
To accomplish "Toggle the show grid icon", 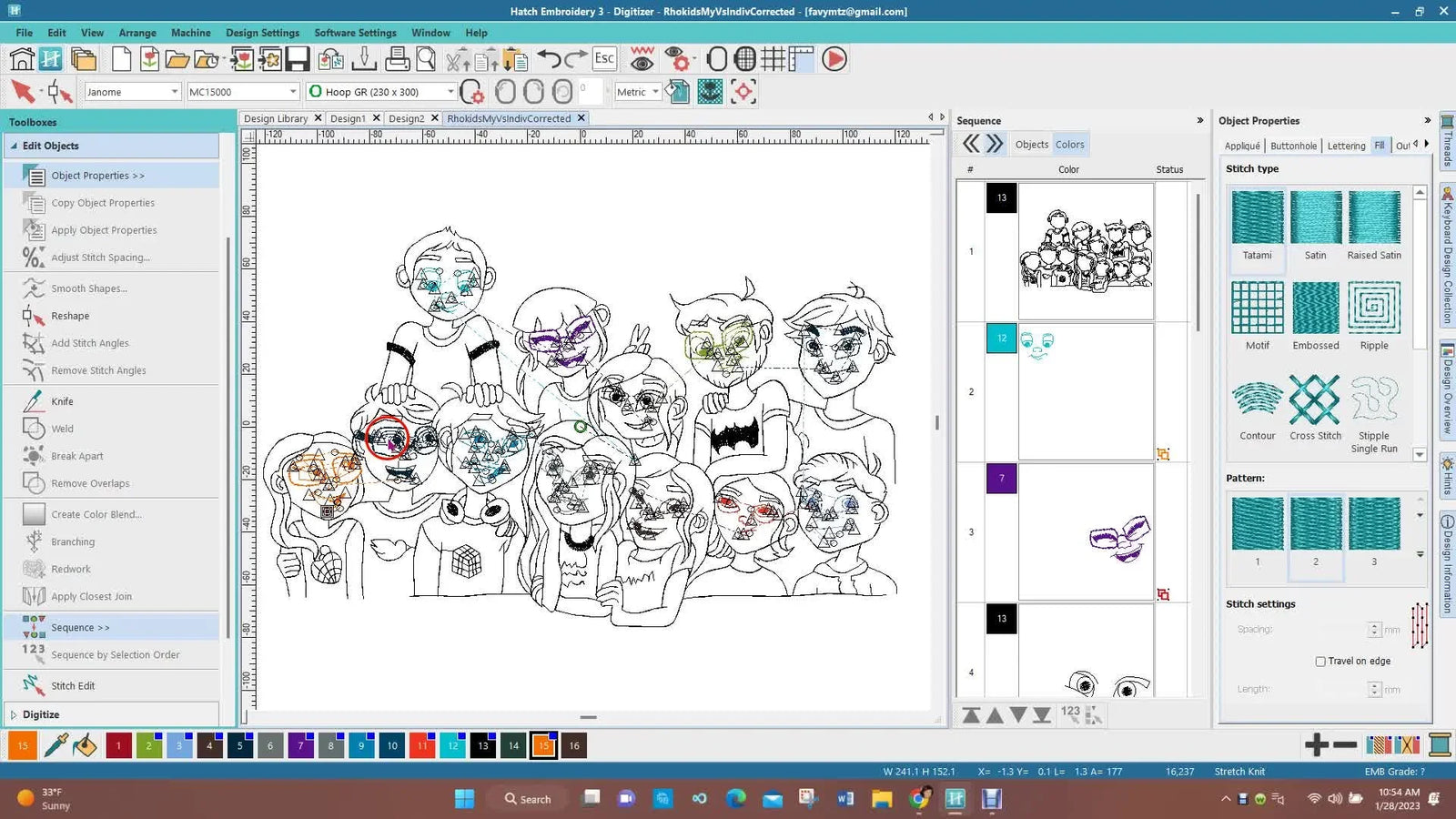I will pos(773,60).
